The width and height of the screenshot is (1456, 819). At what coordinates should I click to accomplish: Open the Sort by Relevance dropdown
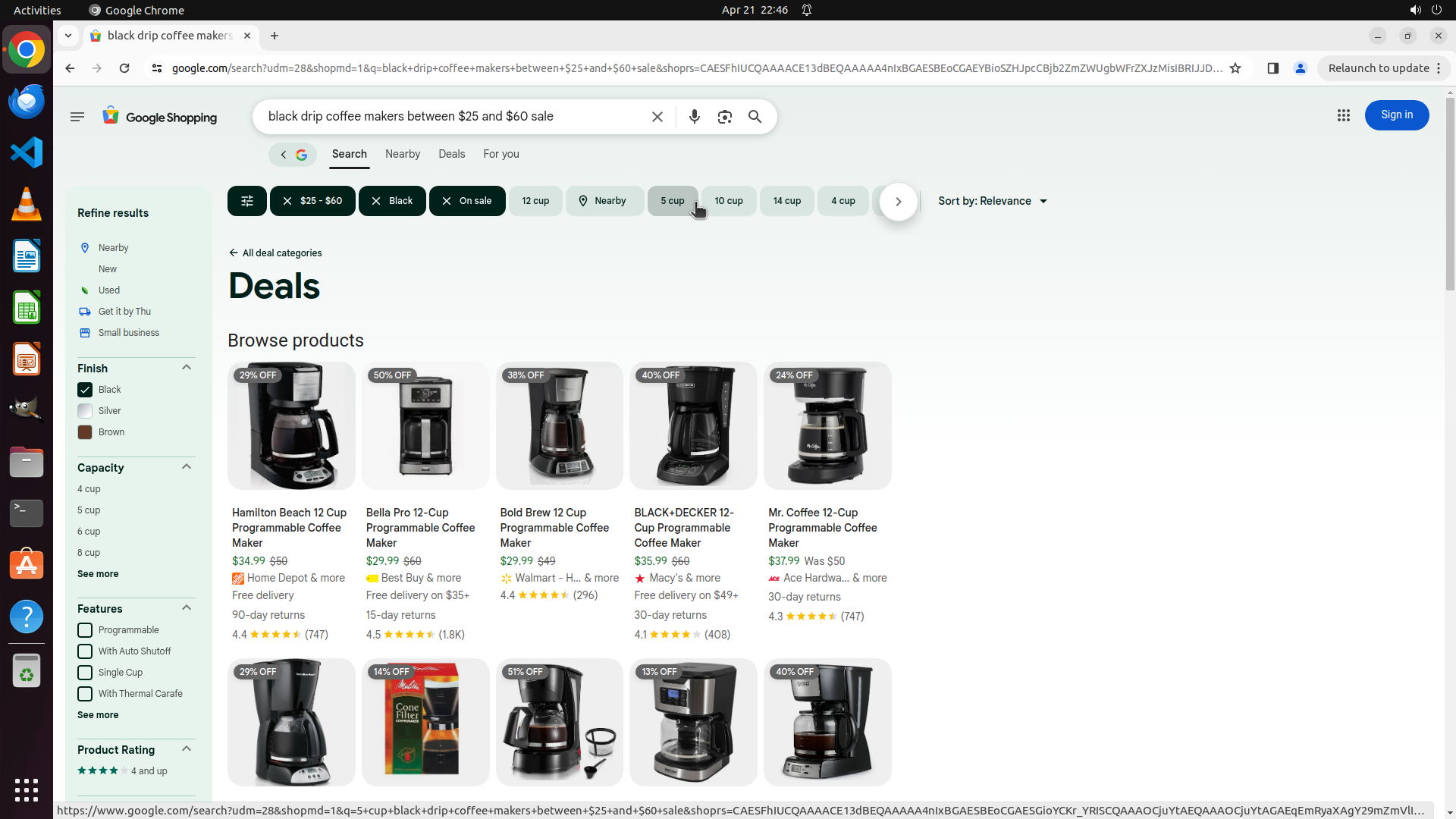tap(992, 201)
